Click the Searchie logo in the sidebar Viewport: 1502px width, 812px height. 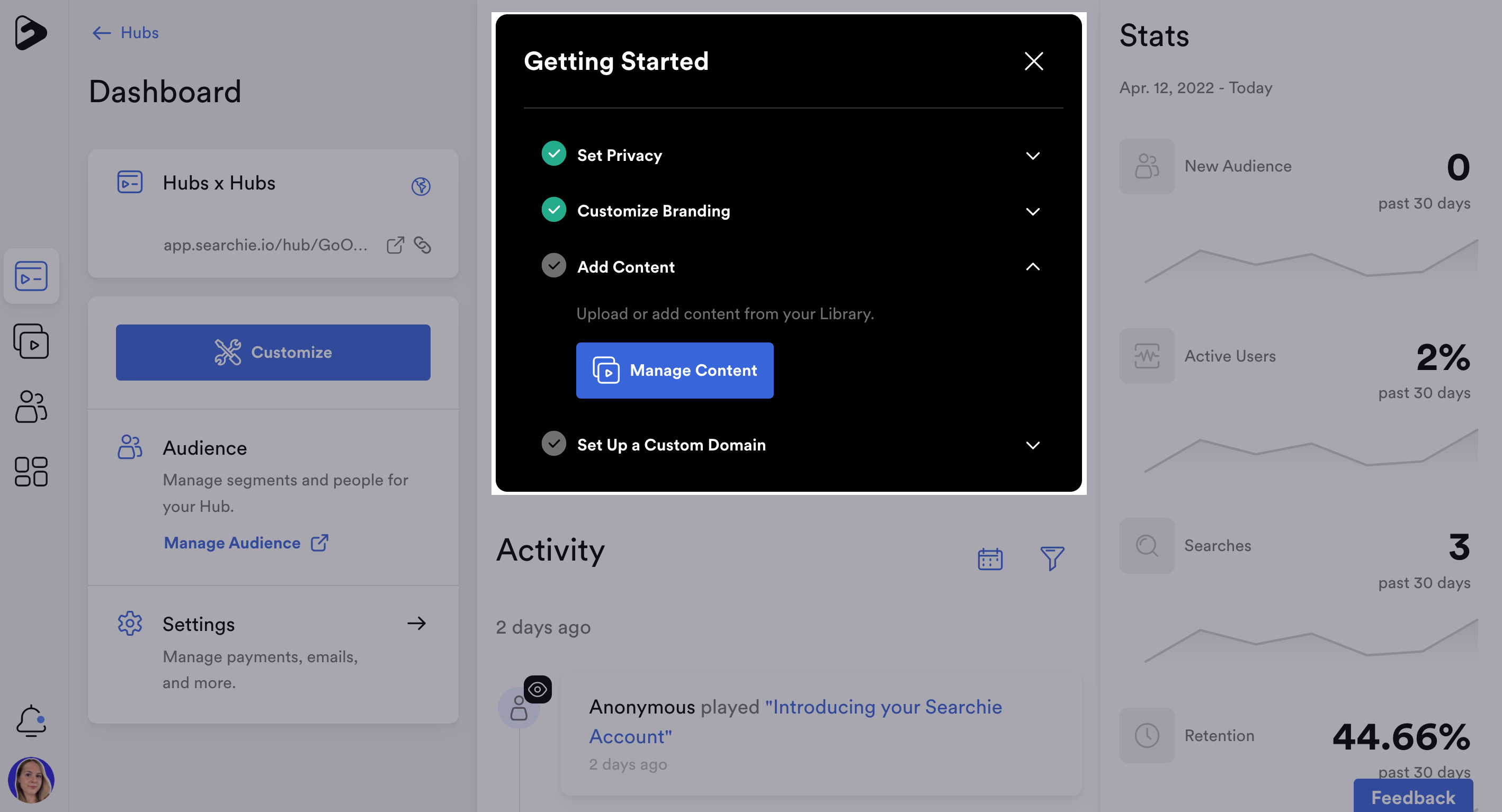pos(30,33)
